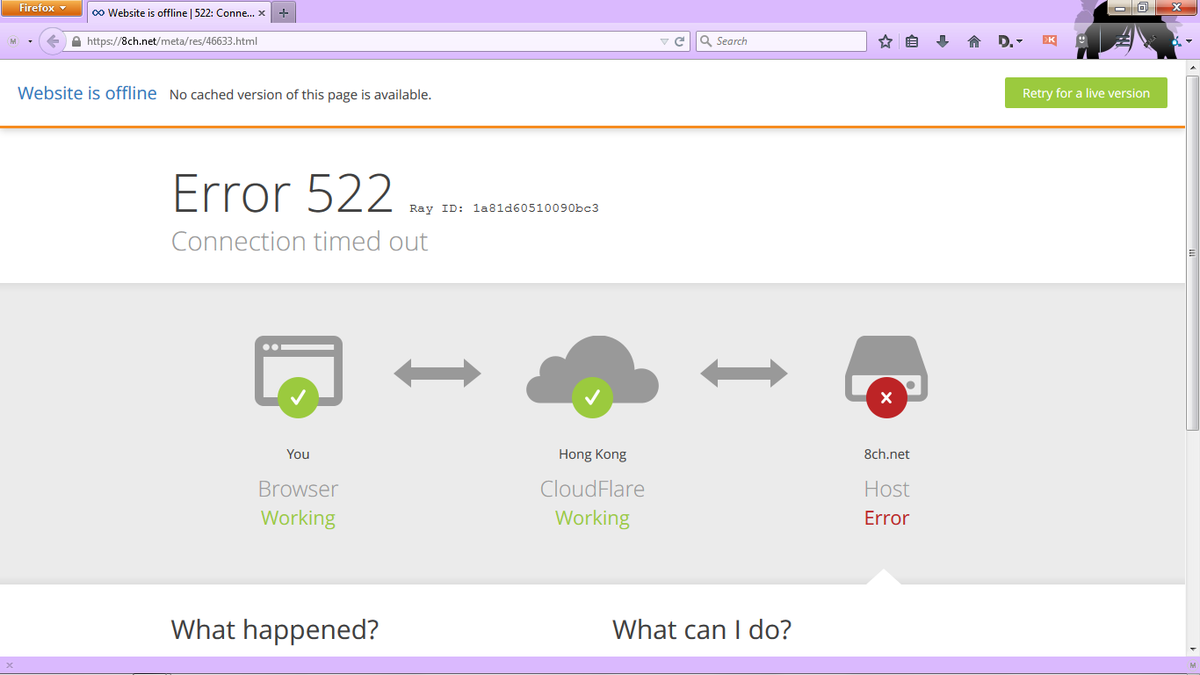Select the 'Website is offline | 522' tab

point(179,14)
